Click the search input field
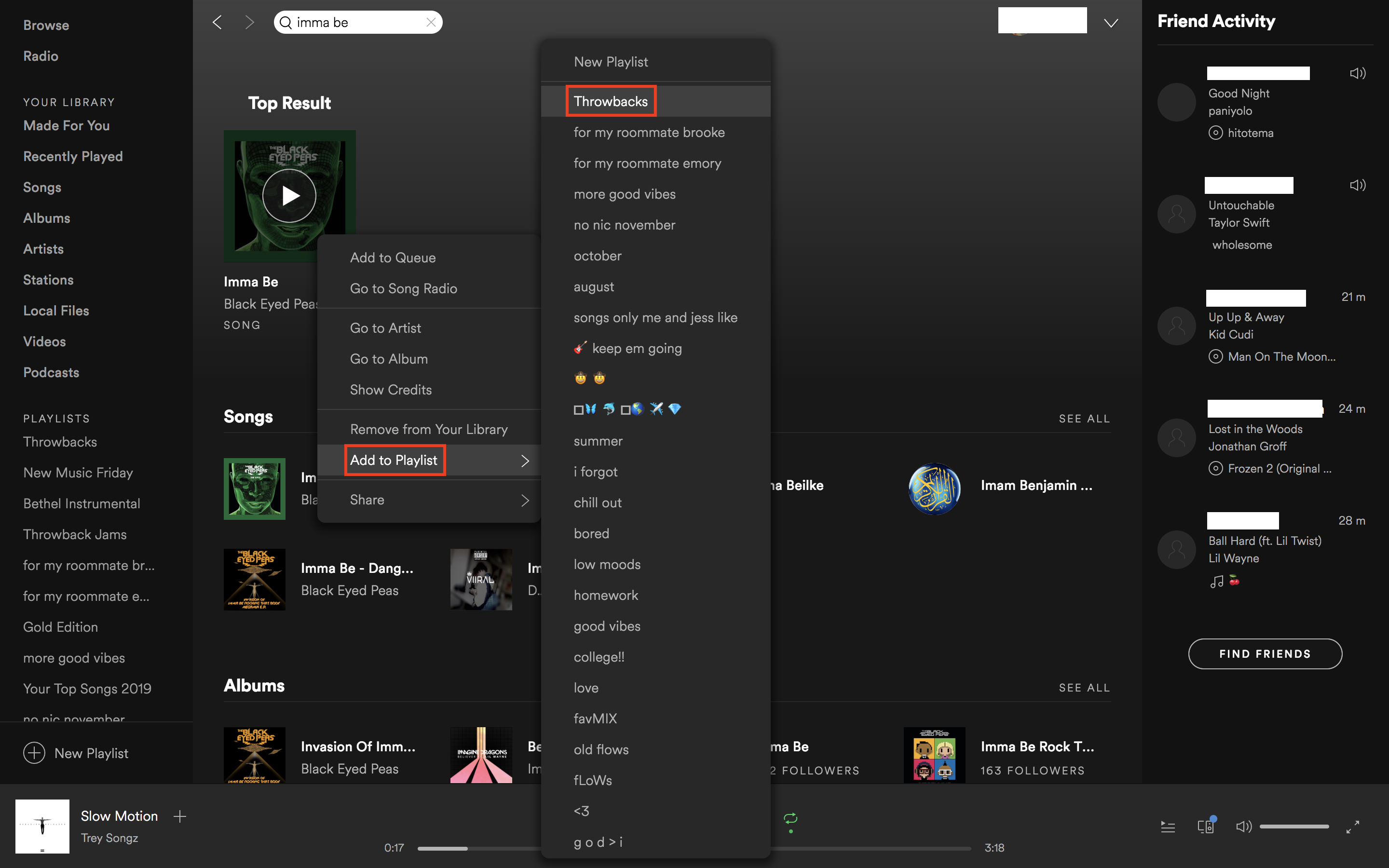Screen dimensions: 1389x868 pos(356,22)
